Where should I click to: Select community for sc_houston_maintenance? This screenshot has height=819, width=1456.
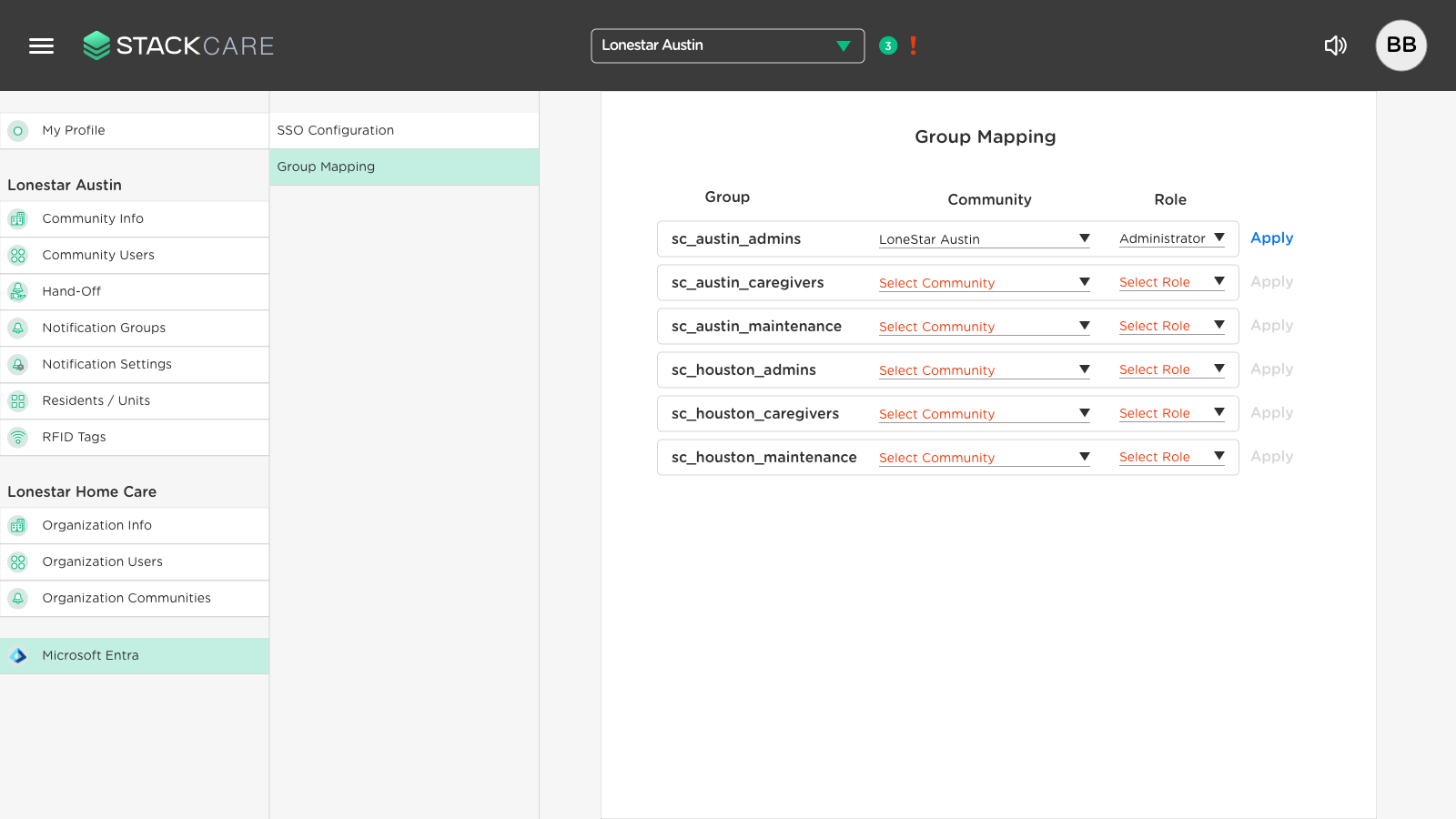pos(984,458)
